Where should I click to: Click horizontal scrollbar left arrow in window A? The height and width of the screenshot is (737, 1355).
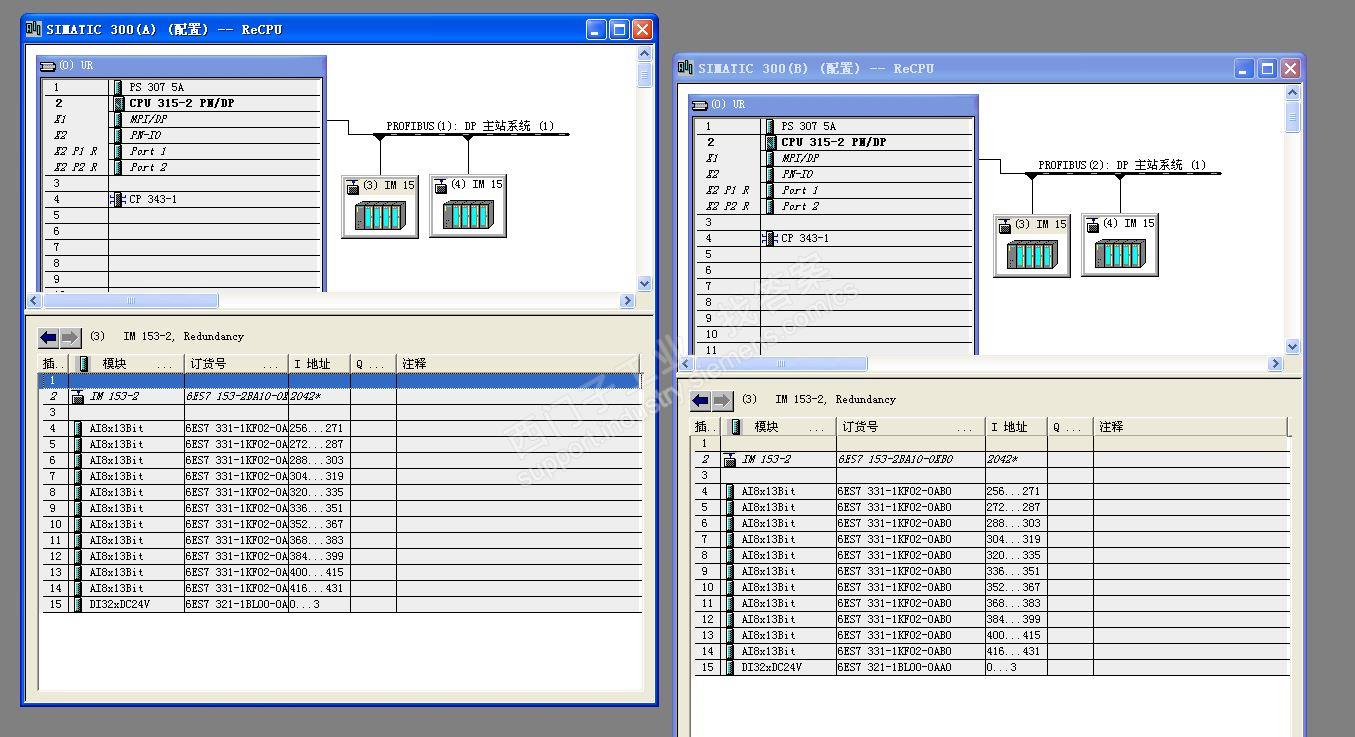[34, 300]
